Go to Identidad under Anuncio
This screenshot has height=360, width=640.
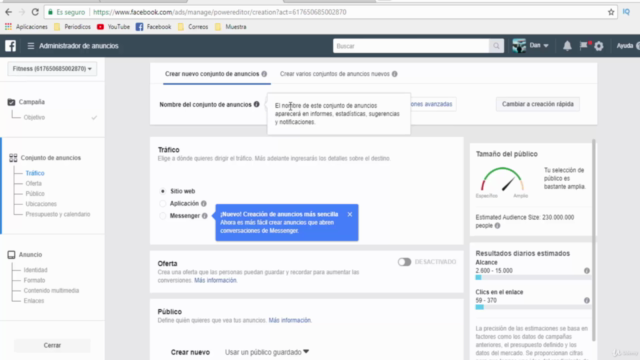(x=36, y=270)
